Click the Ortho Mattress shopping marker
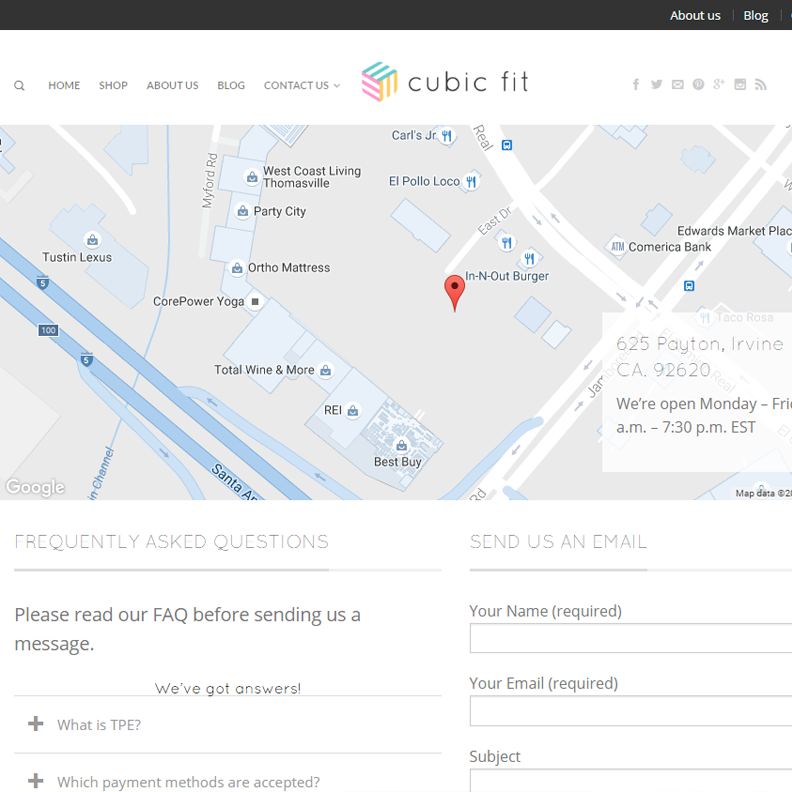Viewport: 792px width, 792px height. coord(237,268)
